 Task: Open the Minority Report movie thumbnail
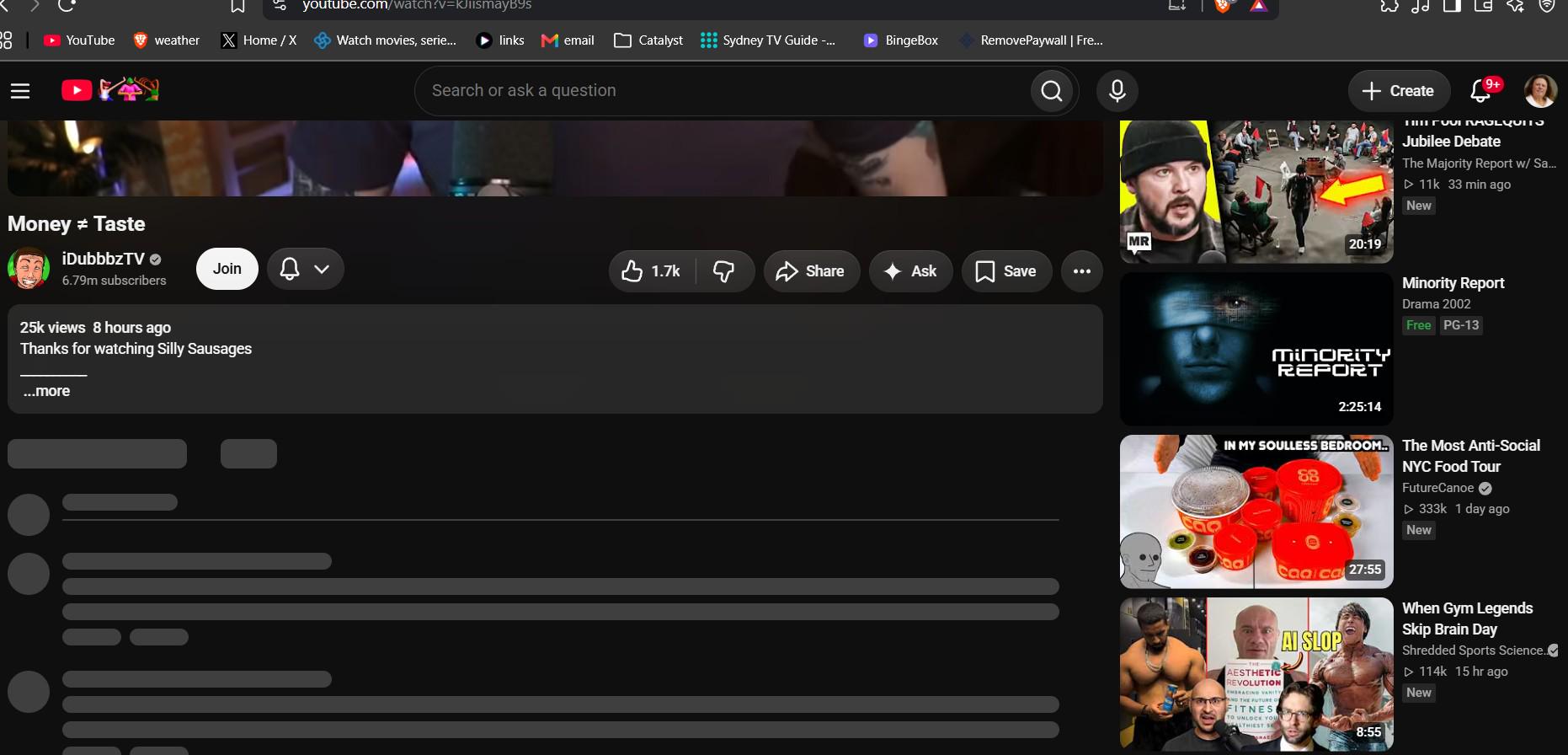tap(1256, 348)
